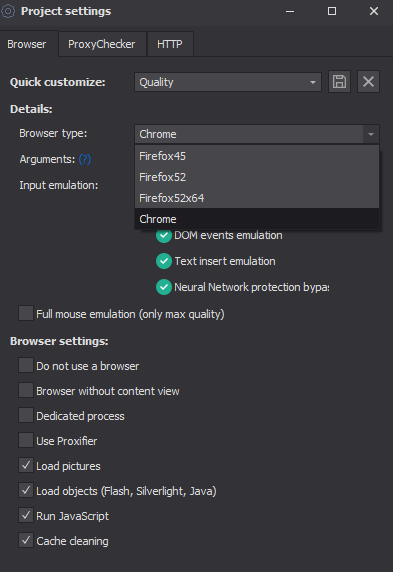Enable the Use Proxifier checkbox
393x572 pixels.
pyautogui.click(x=26, y=440)
